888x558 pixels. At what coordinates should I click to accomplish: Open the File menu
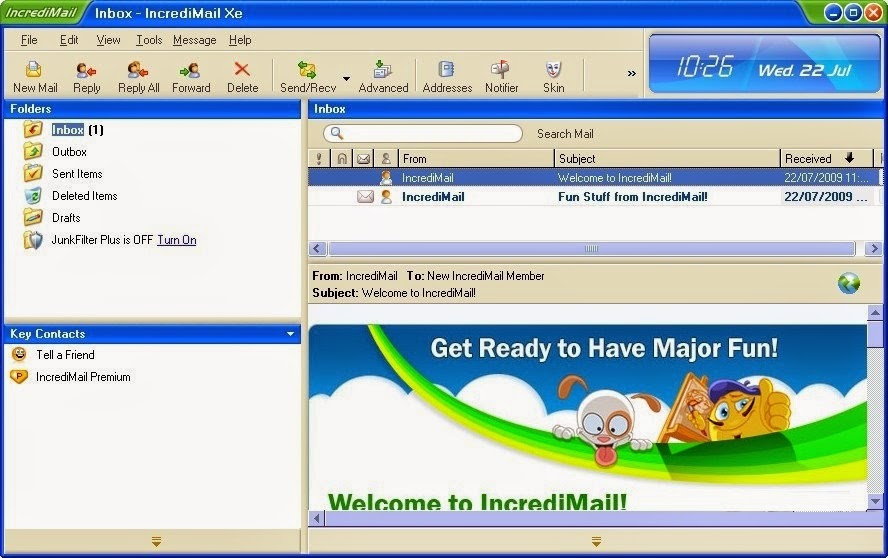click(x=29, y=40)
